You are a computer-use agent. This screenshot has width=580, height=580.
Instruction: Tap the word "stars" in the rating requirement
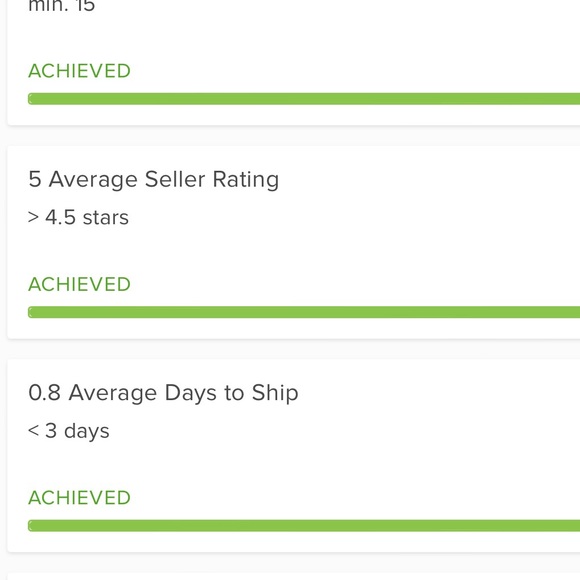point(106,218)
